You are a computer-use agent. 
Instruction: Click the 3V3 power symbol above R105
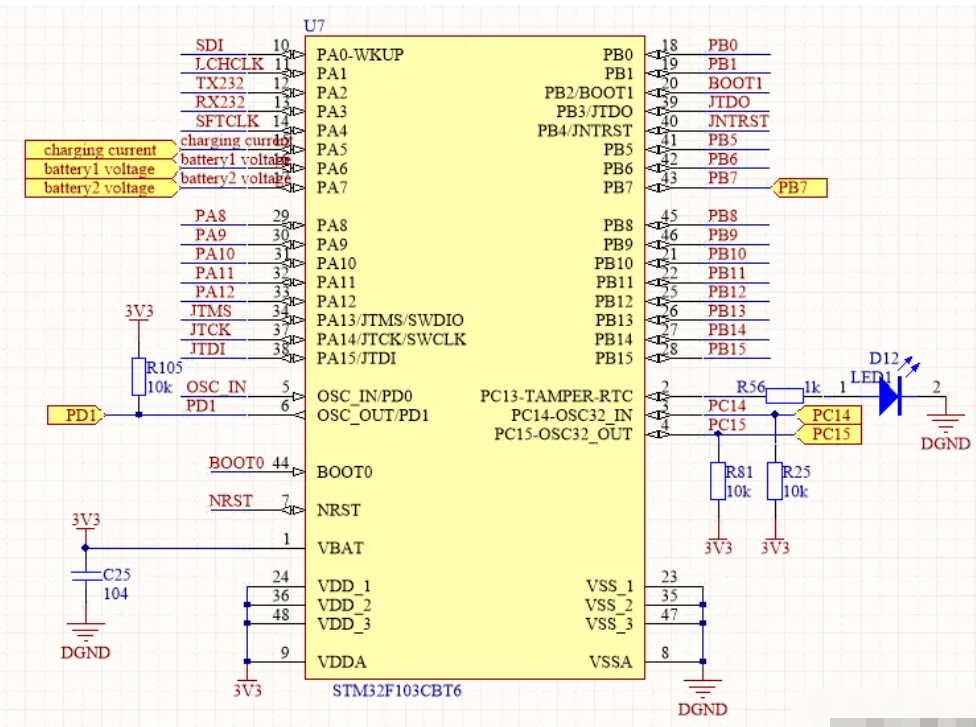139,312
